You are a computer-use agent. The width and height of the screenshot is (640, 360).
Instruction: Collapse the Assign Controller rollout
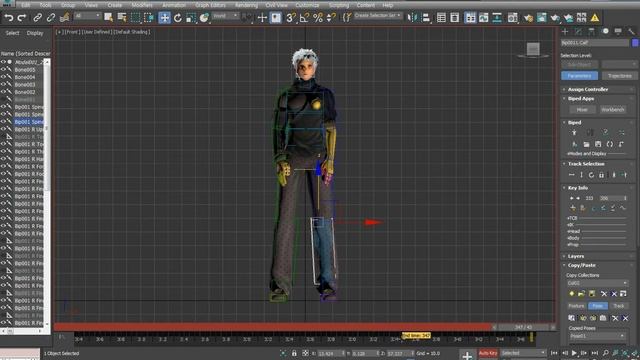pyautogui.click(x=588, y=89)
